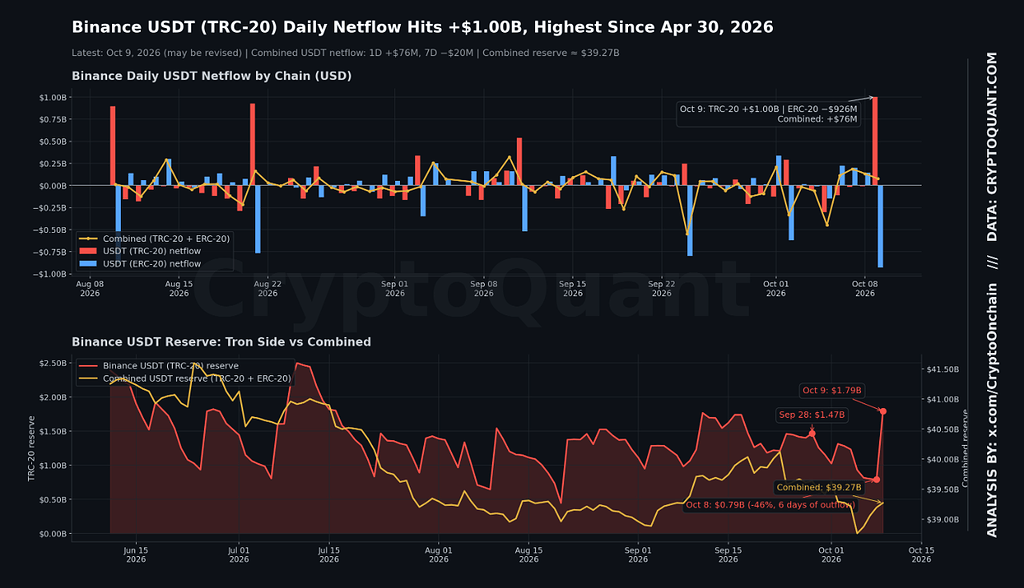Click the red data point marker at Sep 28
1024x588 pixels.
coord(812,433)
